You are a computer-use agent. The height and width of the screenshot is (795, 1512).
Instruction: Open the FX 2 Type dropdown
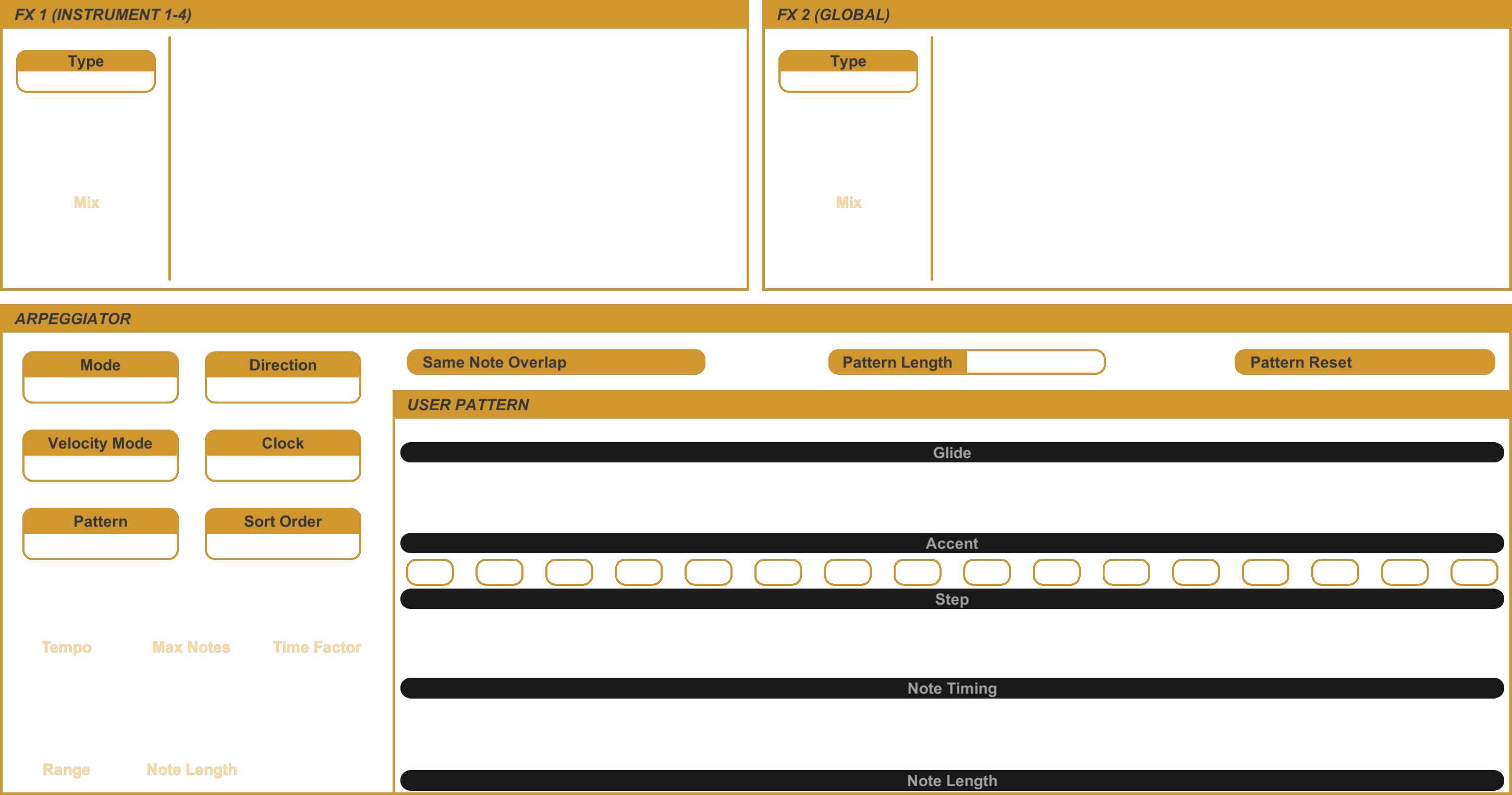(x=848, y=81)
